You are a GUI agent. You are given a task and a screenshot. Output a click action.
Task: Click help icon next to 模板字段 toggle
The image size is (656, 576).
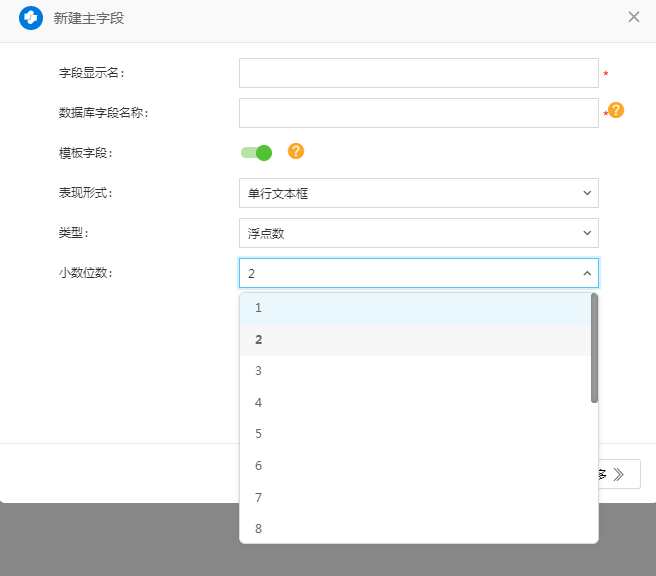tap(295, 151)
